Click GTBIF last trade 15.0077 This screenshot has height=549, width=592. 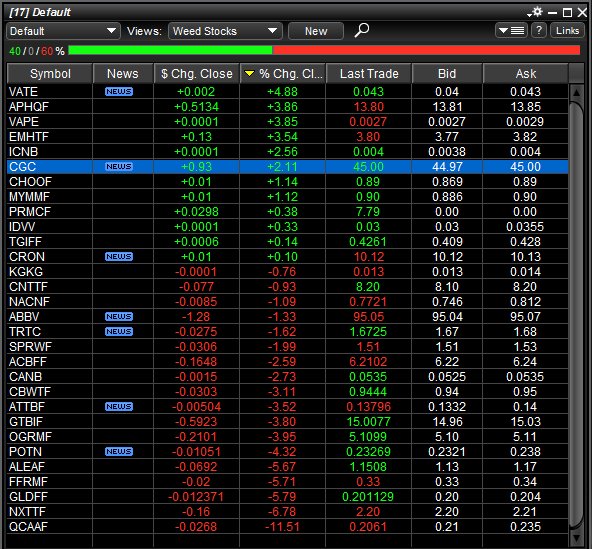(368, 421)
